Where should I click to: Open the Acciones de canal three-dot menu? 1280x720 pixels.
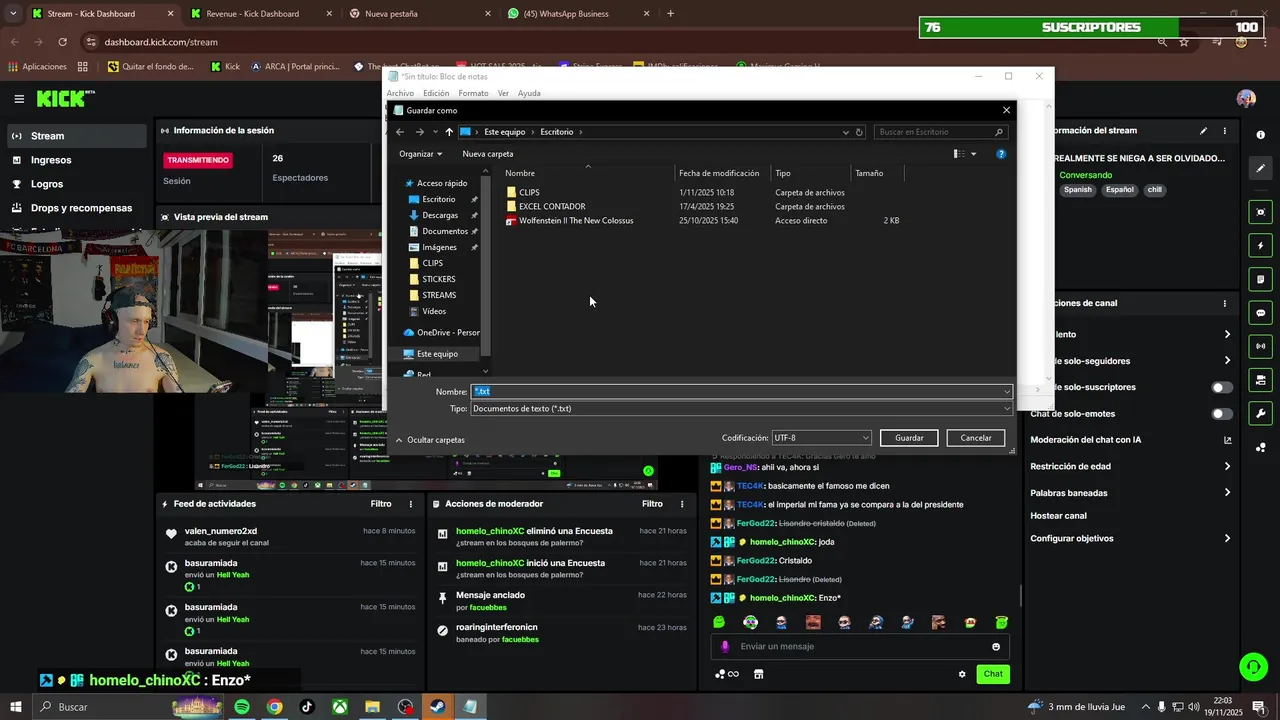[x=1225, y=303]
